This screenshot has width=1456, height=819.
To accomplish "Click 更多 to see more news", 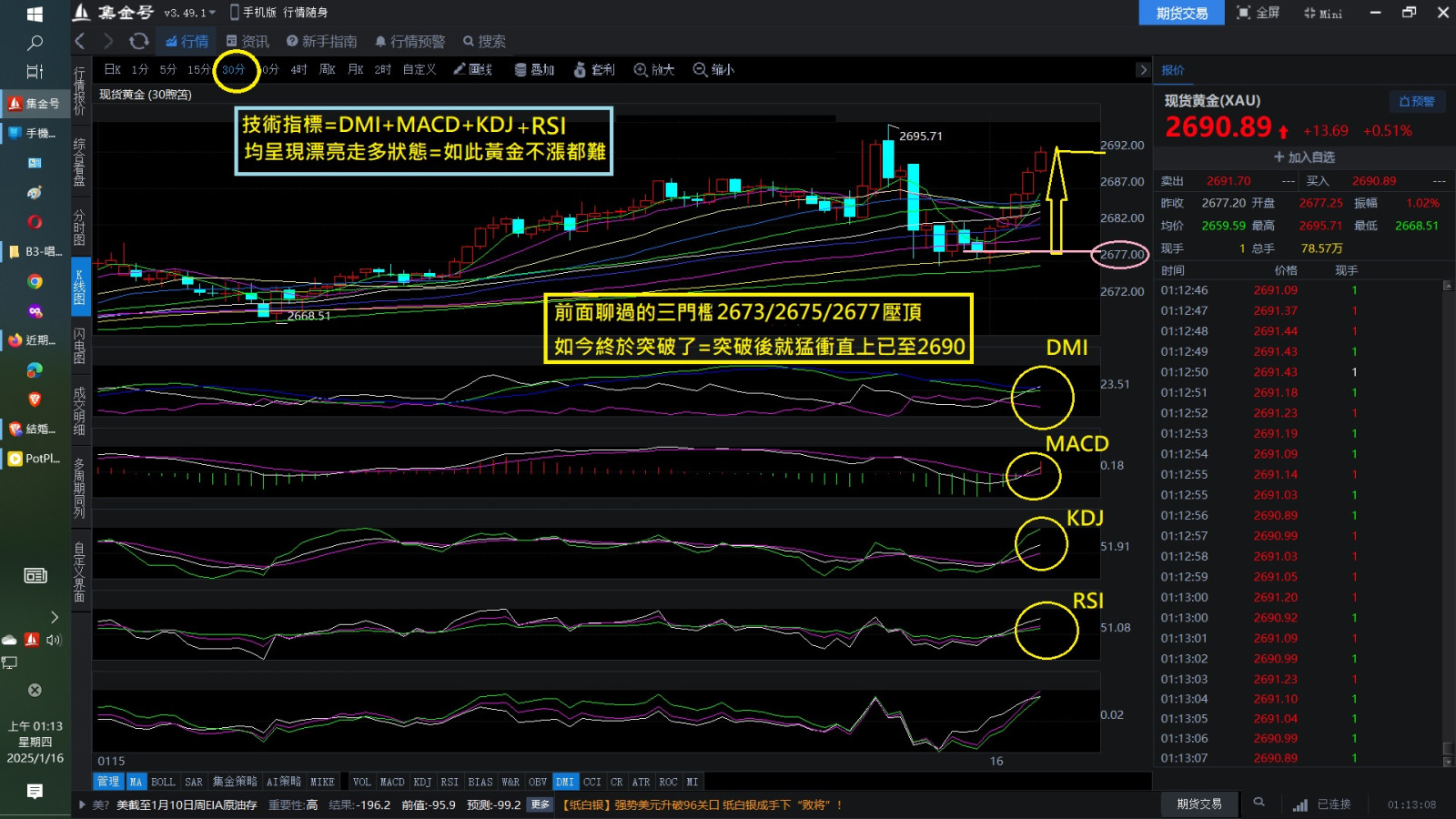I will tap(541, 804).
